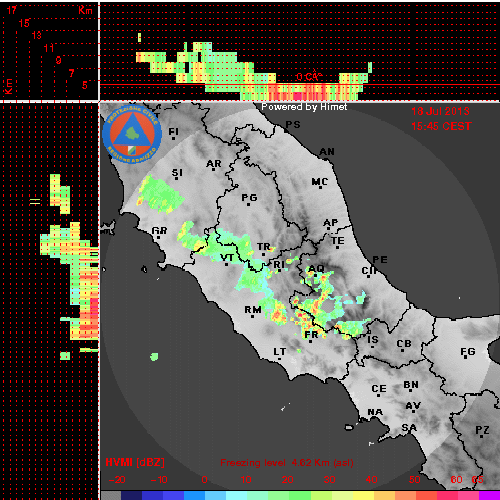Click the GR city label on map
500x500 pixels.
[159, 231]
